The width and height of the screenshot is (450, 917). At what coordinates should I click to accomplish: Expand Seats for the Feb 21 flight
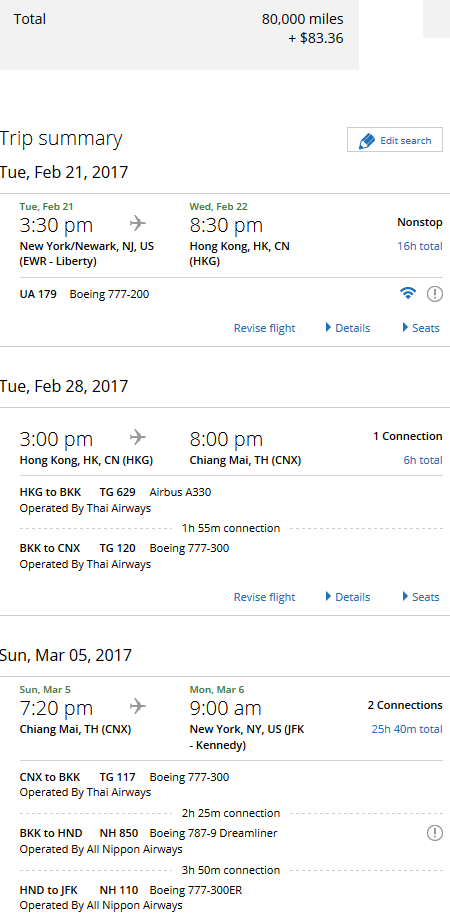point(421,328)
